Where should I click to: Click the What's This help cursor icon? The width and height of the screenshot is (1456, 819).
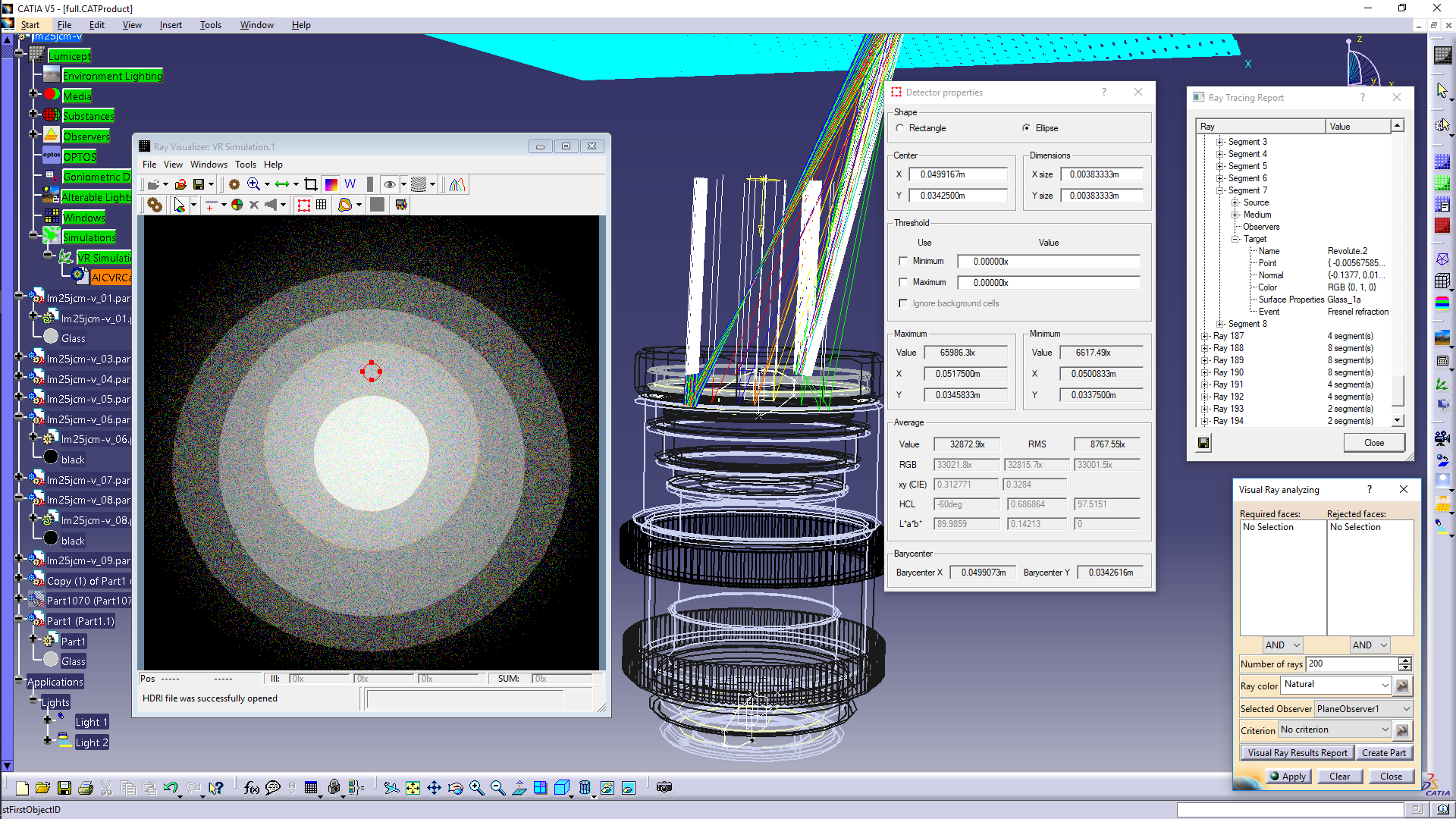216,788
